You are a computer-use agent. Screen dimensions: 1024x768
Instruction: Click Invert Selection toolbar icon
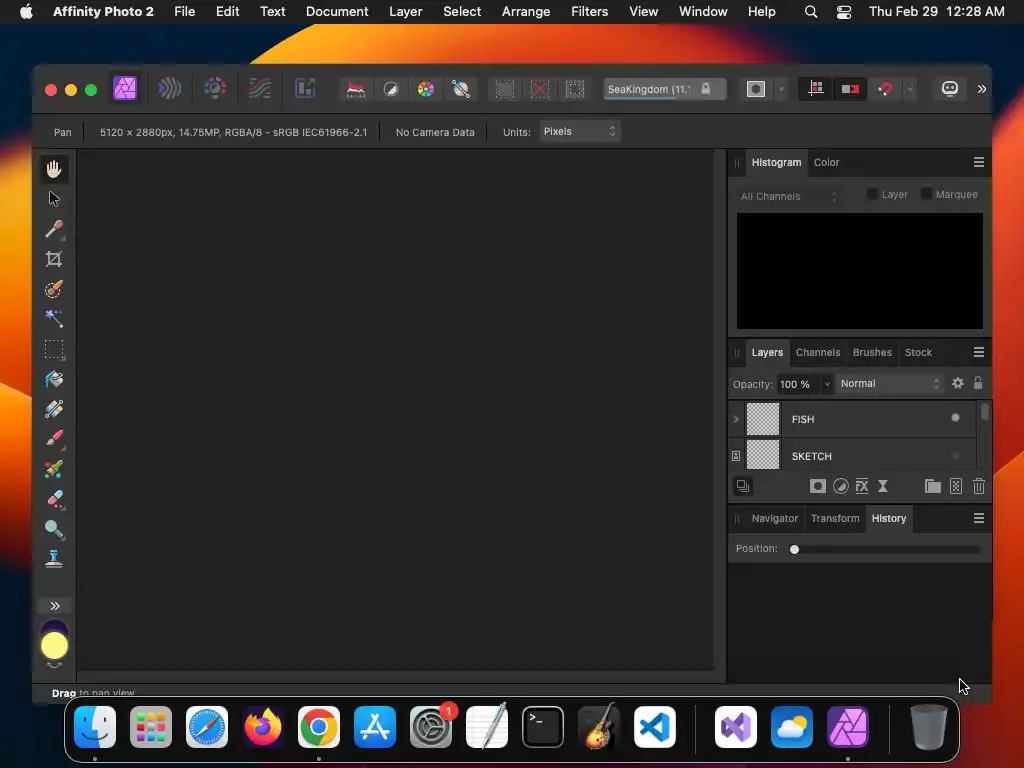point(575,89)
